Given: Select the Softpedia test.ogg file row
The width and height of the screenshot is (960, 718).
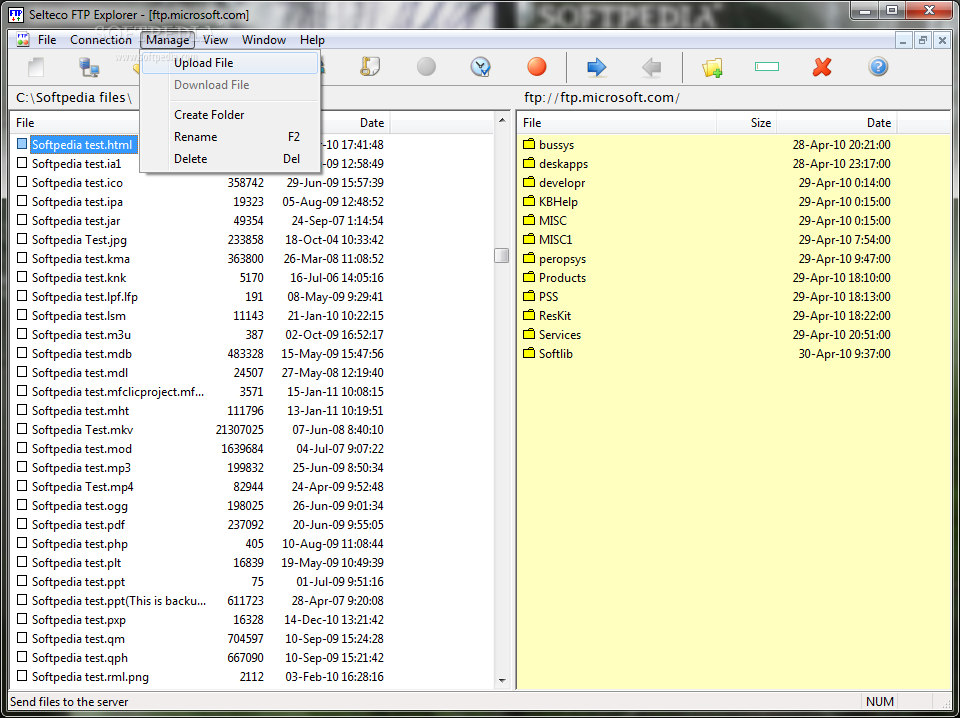Looking at the screenshot, I should tap(200, 505).
